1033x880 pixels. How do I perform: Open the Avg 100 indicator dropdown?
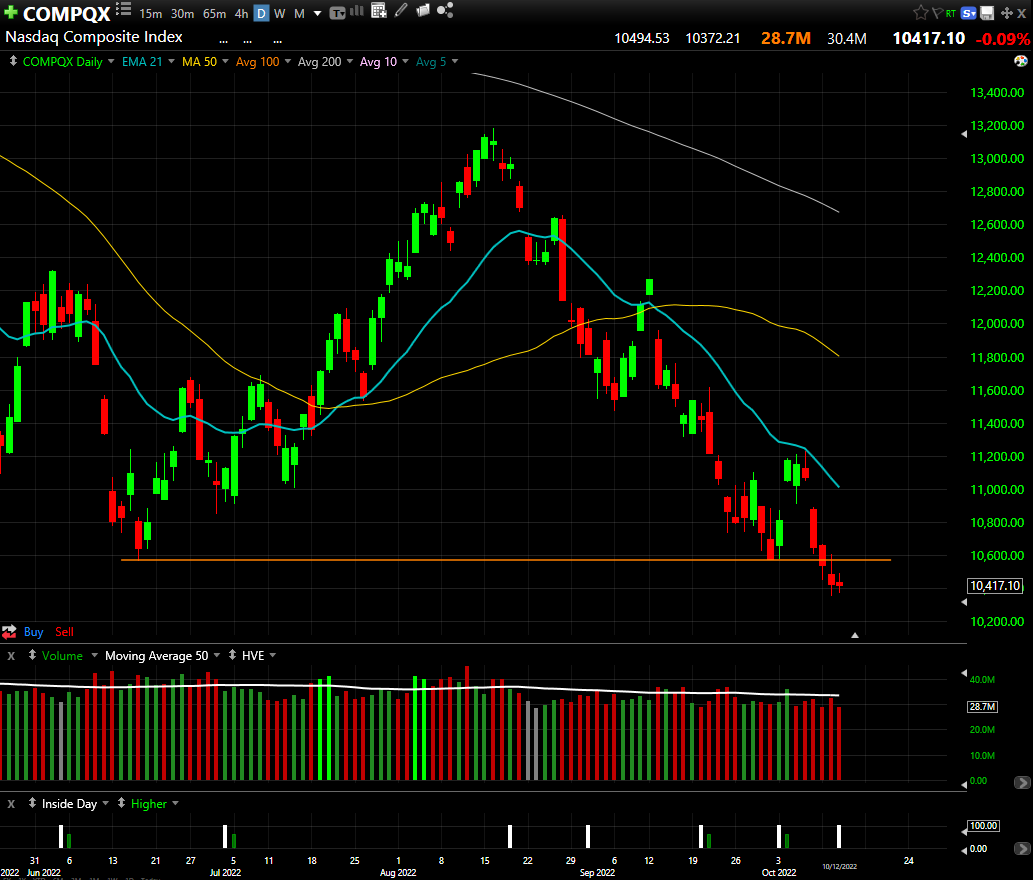[x=288, y=61]
